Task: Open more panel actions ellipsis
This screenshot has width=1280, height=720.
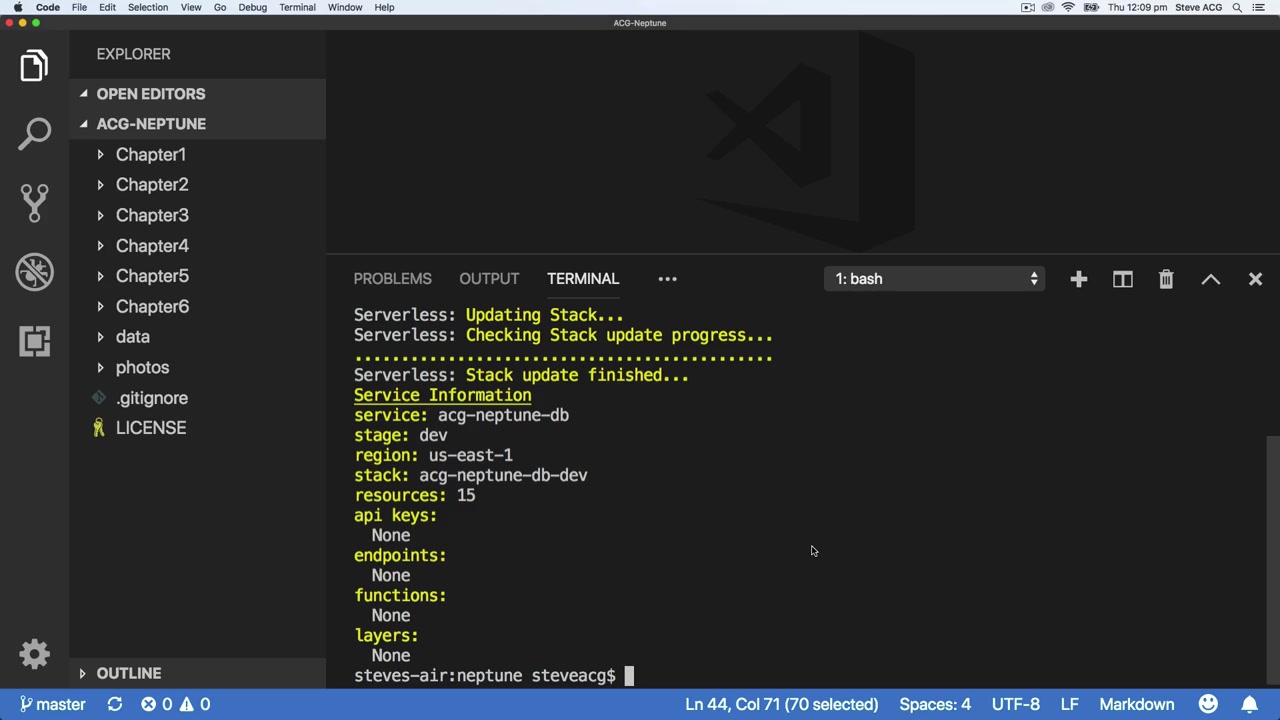Action: [x=667, y=279]
